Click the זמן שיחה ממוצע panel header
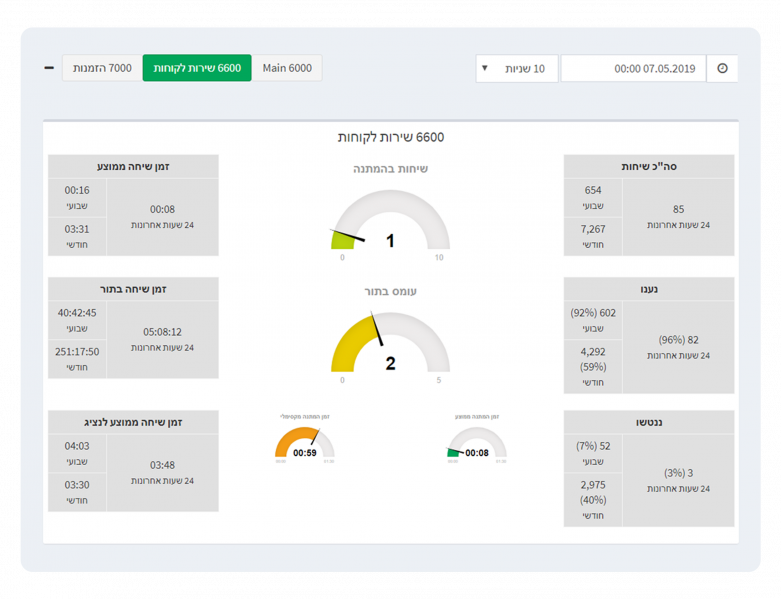The width and height of the screenshot is (781, 599). (133, 166)
